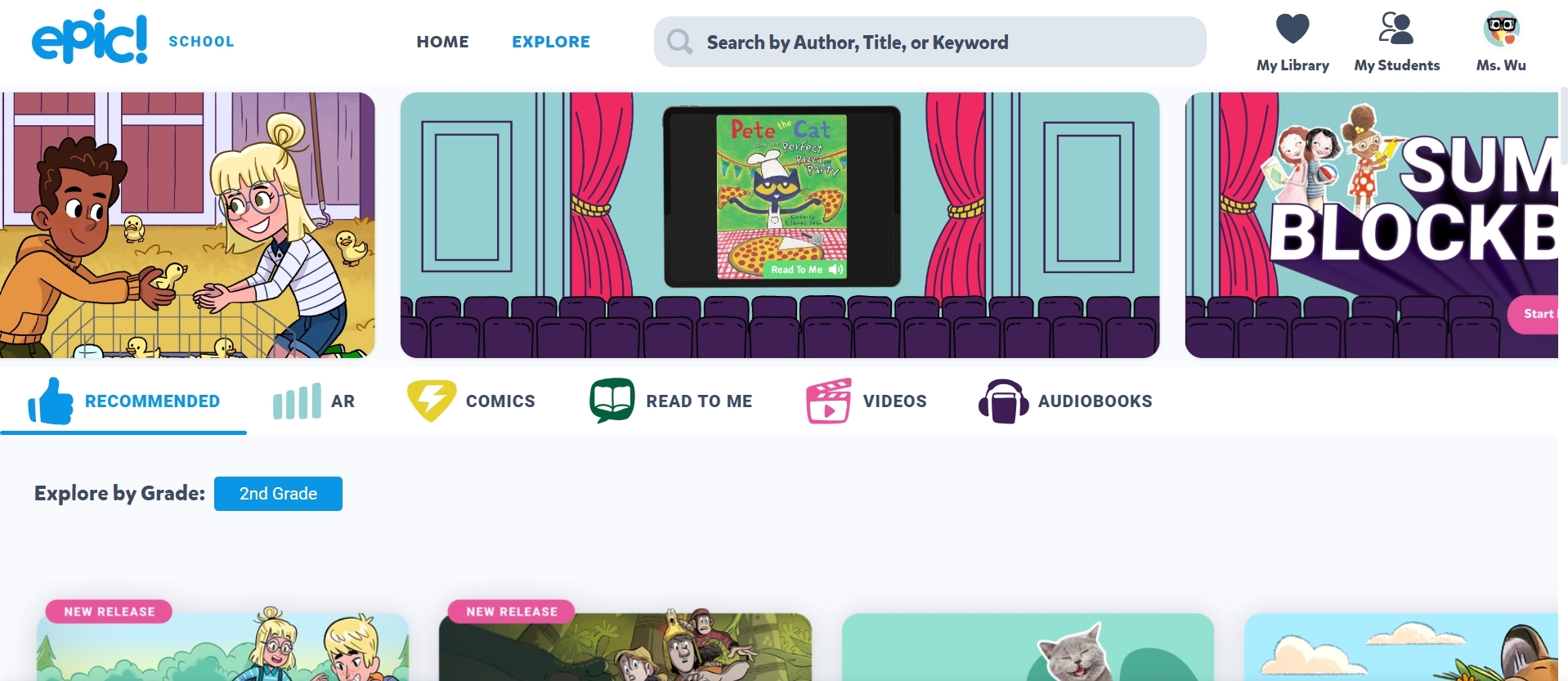Open the My Students icon
1568x681 pixels.
pyautogui.click(x=1396, y=29)
